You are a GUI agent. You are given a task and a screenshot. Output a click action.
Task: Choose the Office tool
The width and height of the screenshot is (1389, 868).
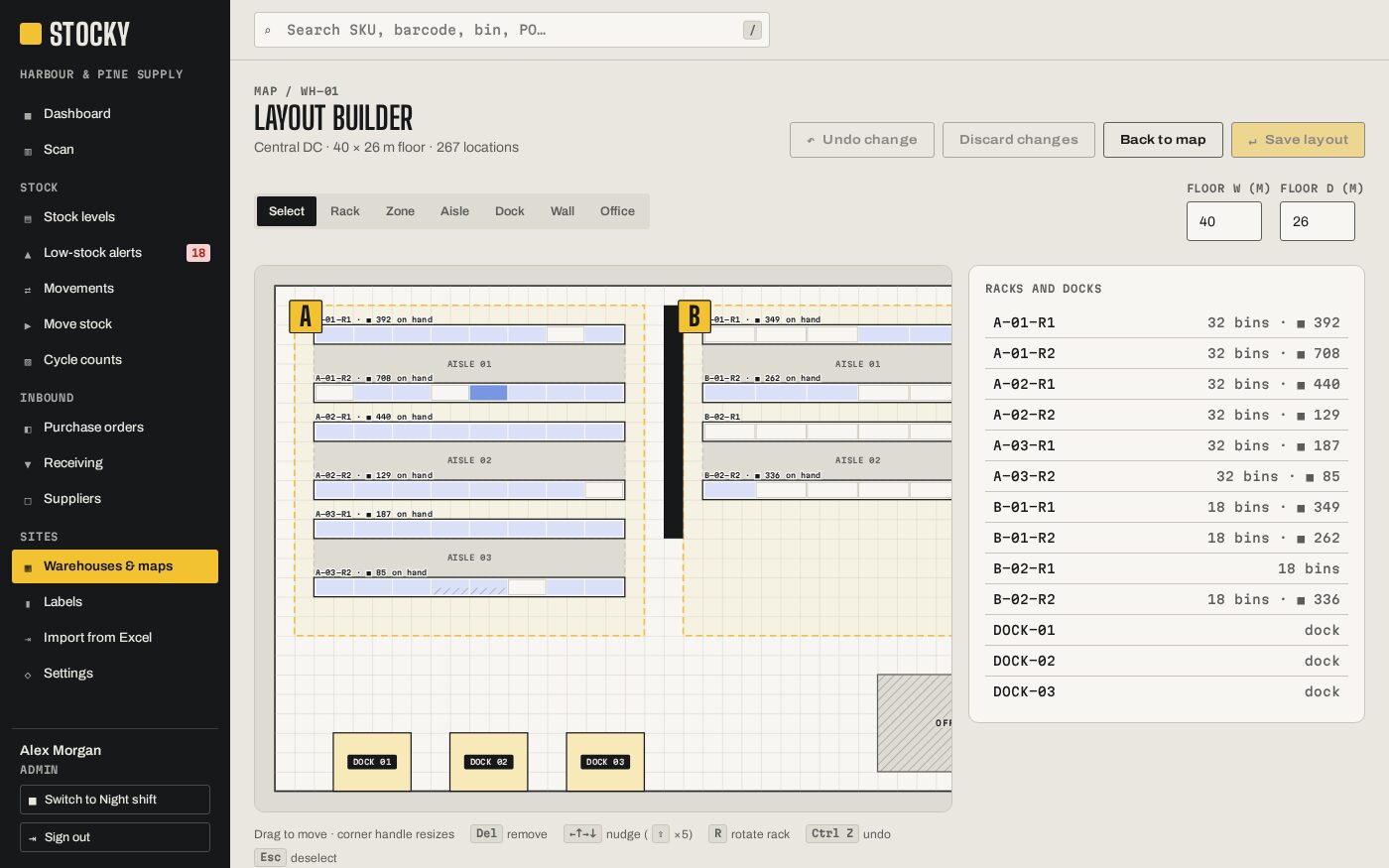coord(617,211)
